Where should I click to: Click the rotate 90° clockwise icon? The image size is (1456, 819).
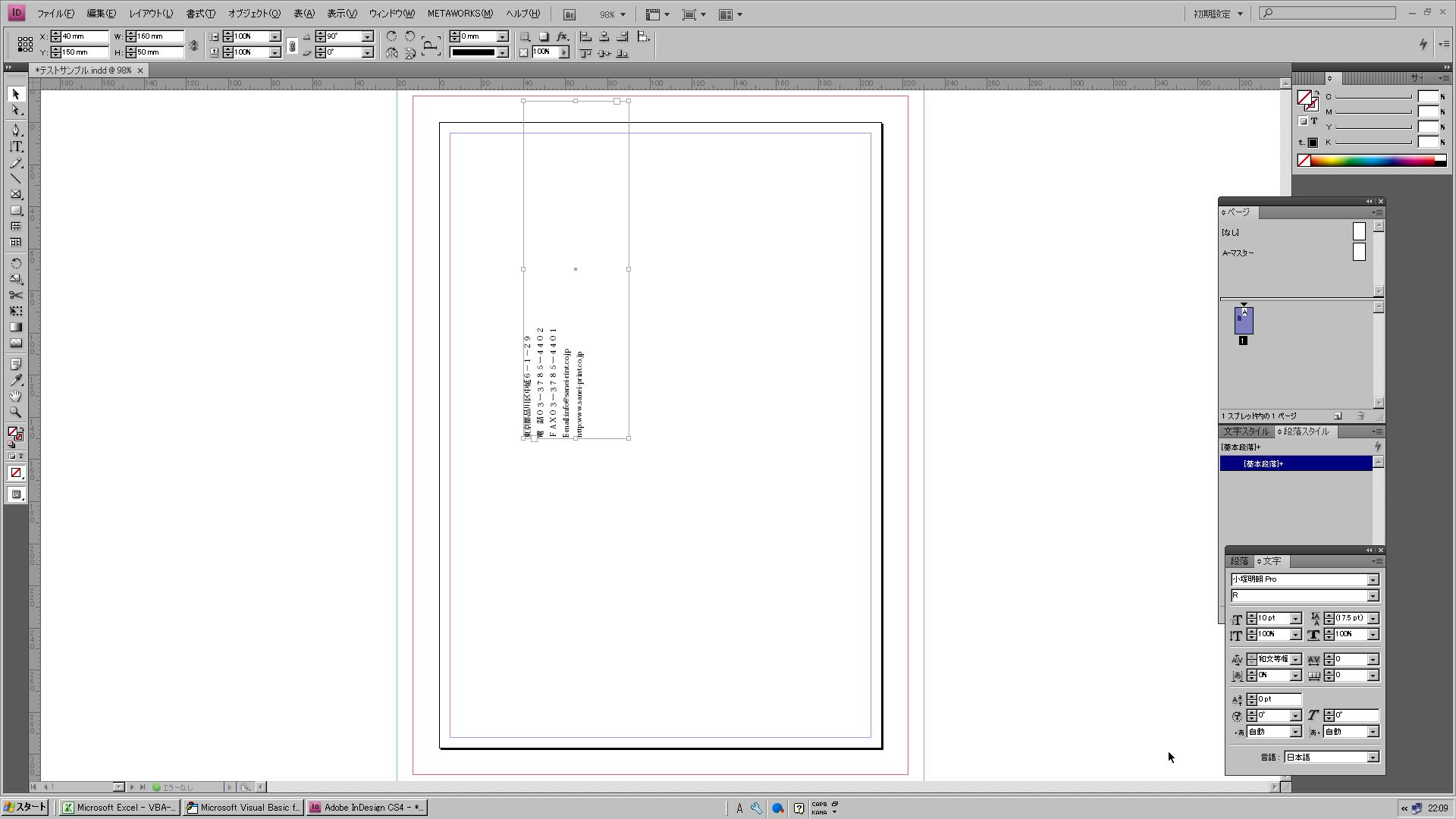391,36
